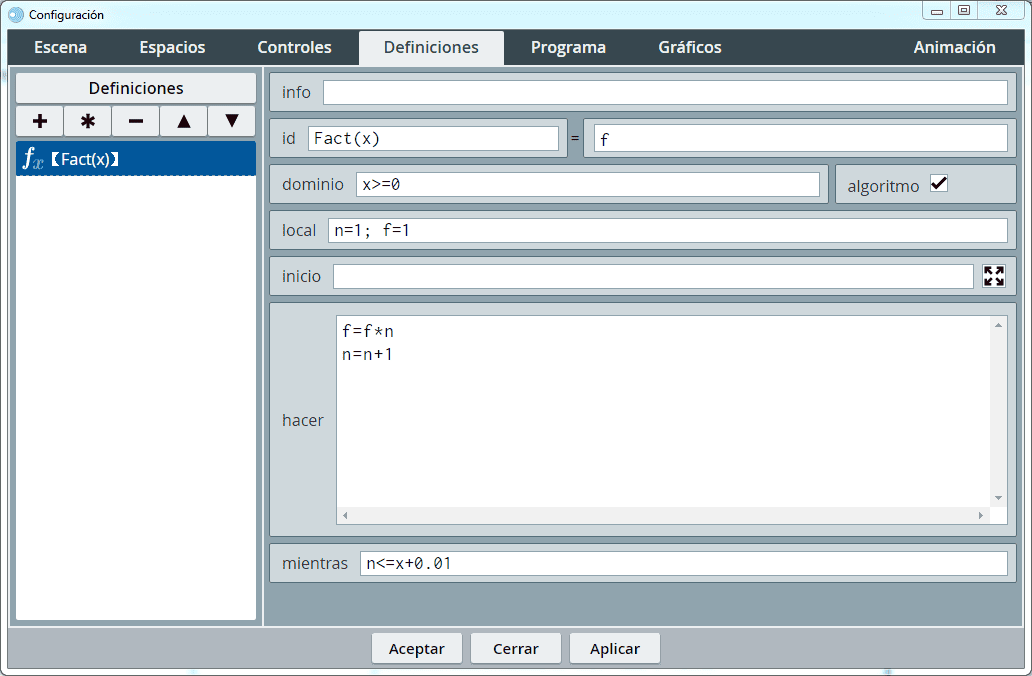Open the Espacios tab
This screenshot has width=1032, height=676.
tap(172, 47)
